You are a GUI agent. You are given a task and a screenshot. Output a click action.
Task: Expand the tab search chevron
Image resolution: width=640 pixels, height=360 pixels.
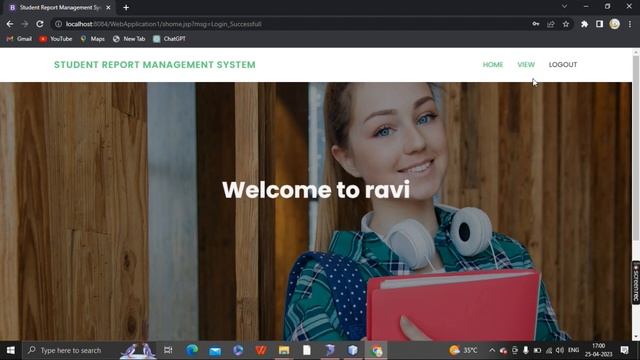564,7
